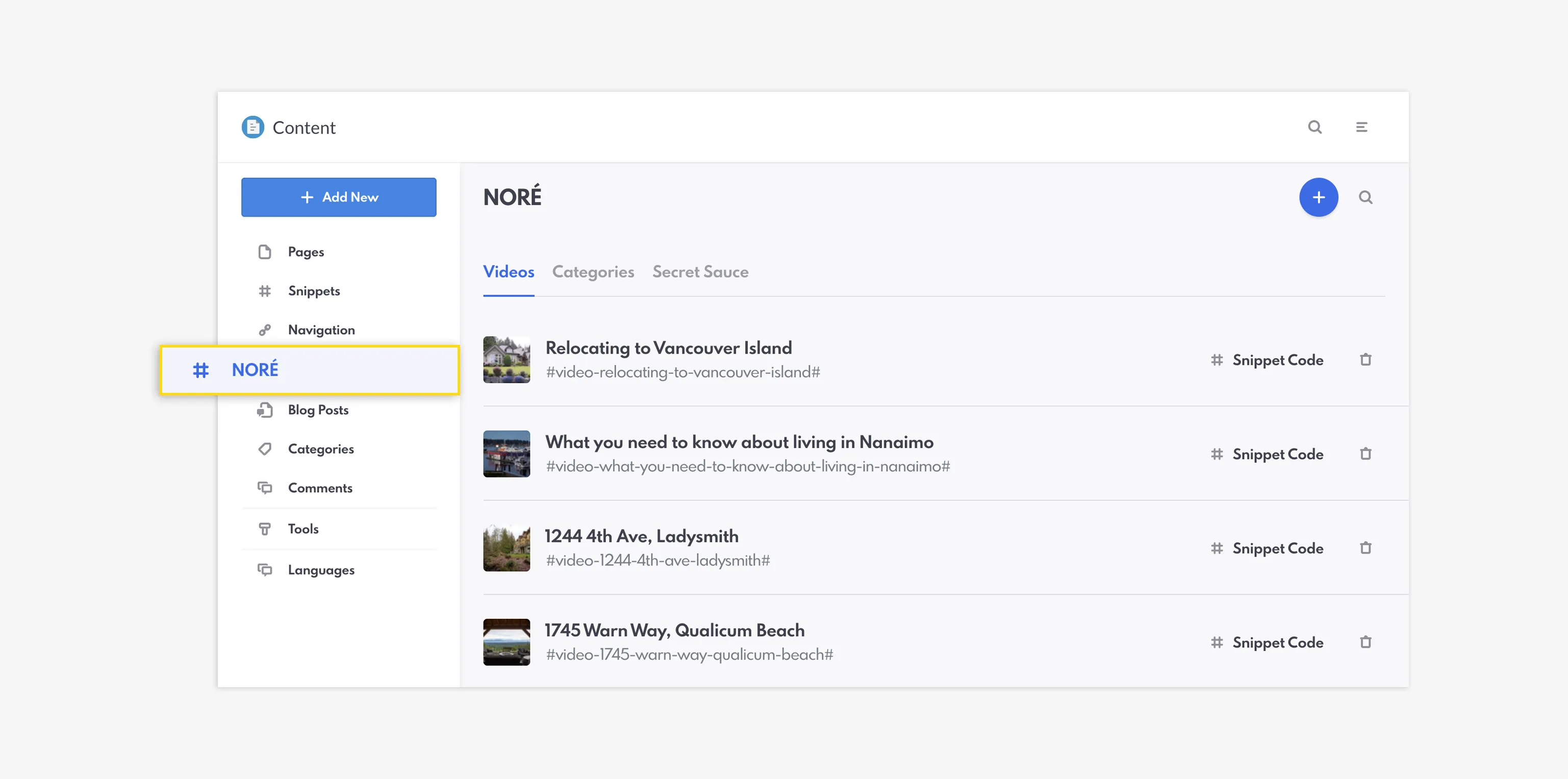
Task: Click the Navigation link icon
Action: tap(265, 330)
